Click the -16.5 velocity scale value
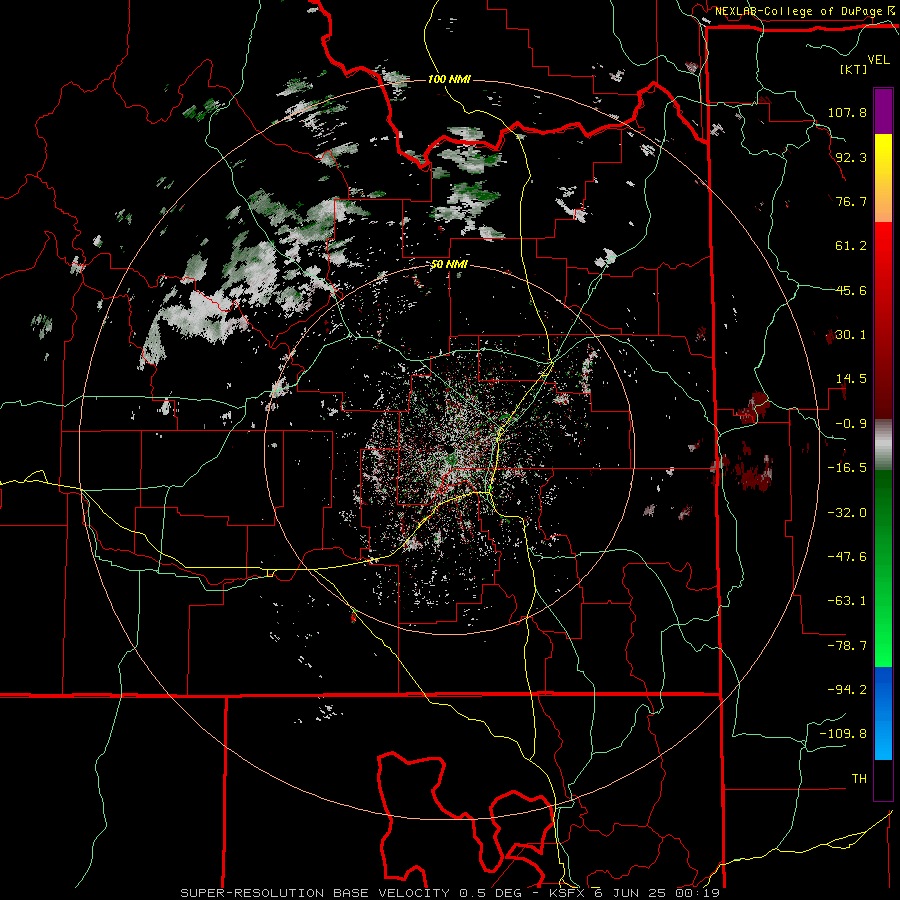The height and width of the screenshot is (900, 900). 847,468
